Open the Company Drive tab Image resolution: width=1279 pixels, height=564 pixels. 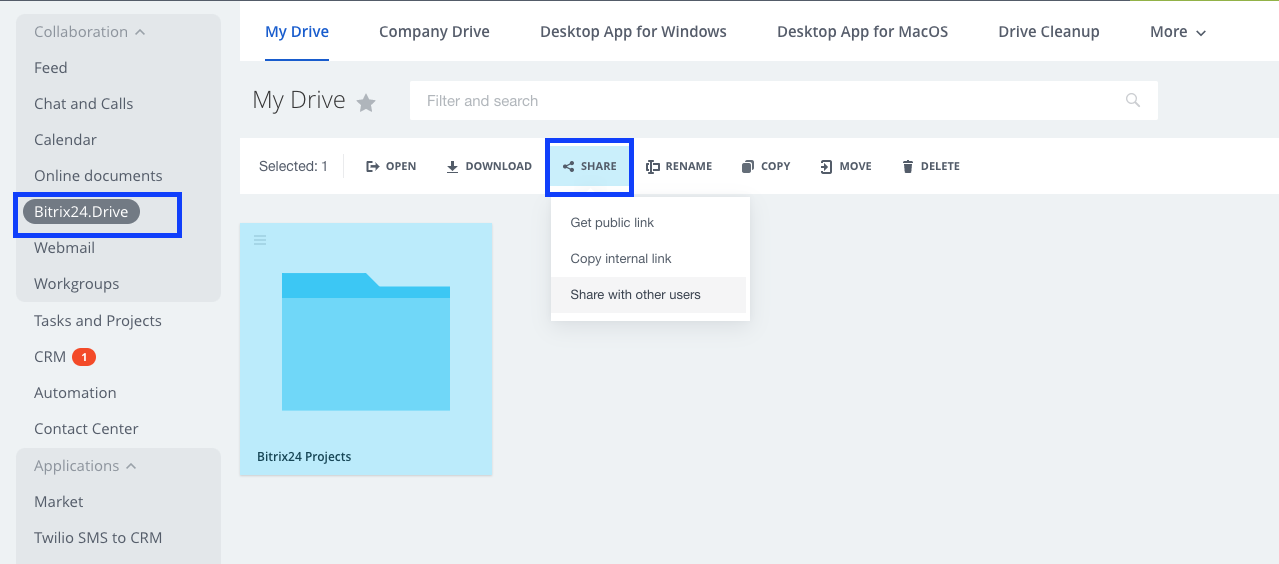point(434,32)
